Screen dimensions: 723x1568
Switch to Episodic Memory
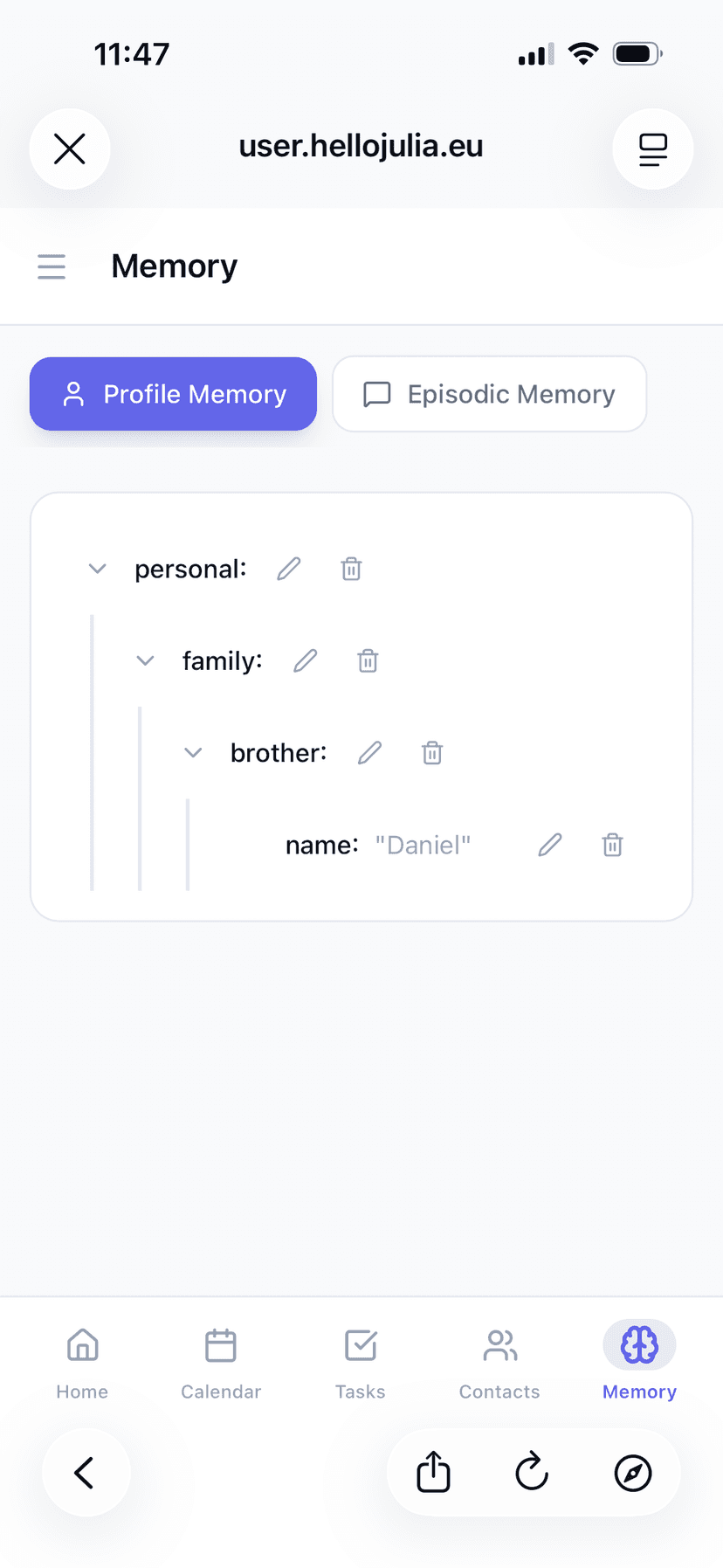489,394
